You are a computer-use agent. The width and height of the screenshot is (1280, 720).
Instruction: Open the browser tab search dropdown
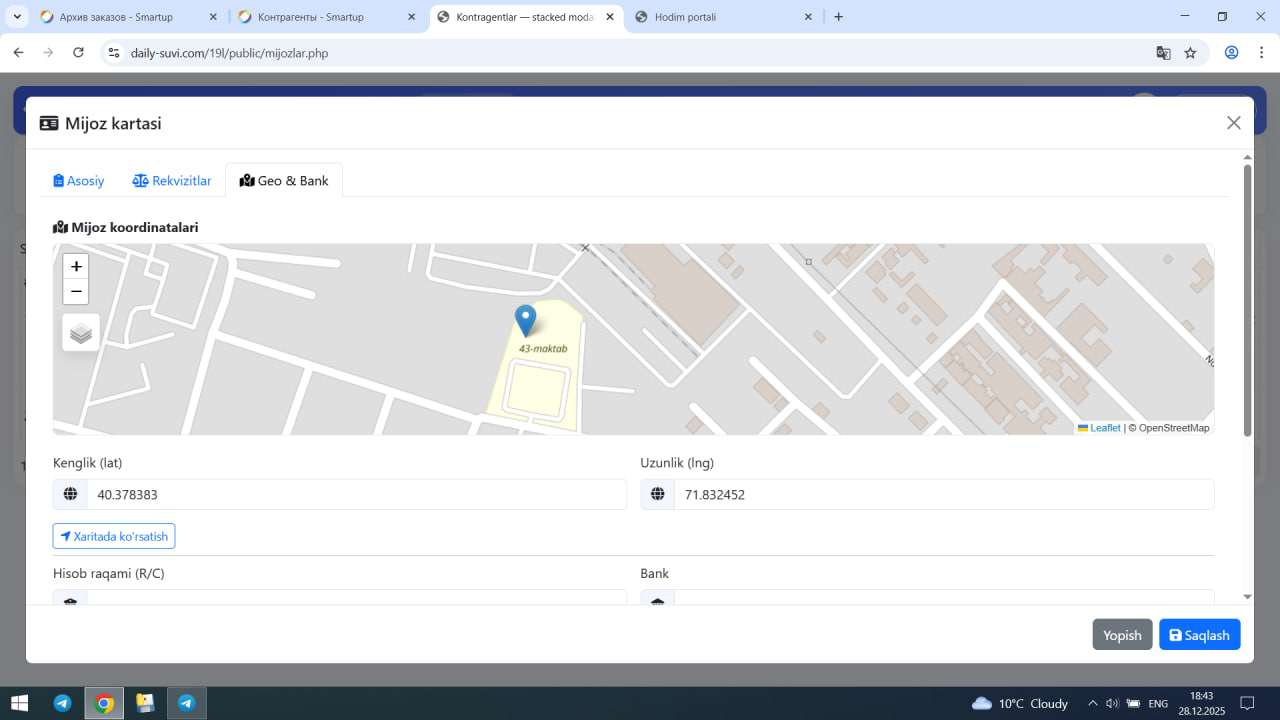pos(17,17)
